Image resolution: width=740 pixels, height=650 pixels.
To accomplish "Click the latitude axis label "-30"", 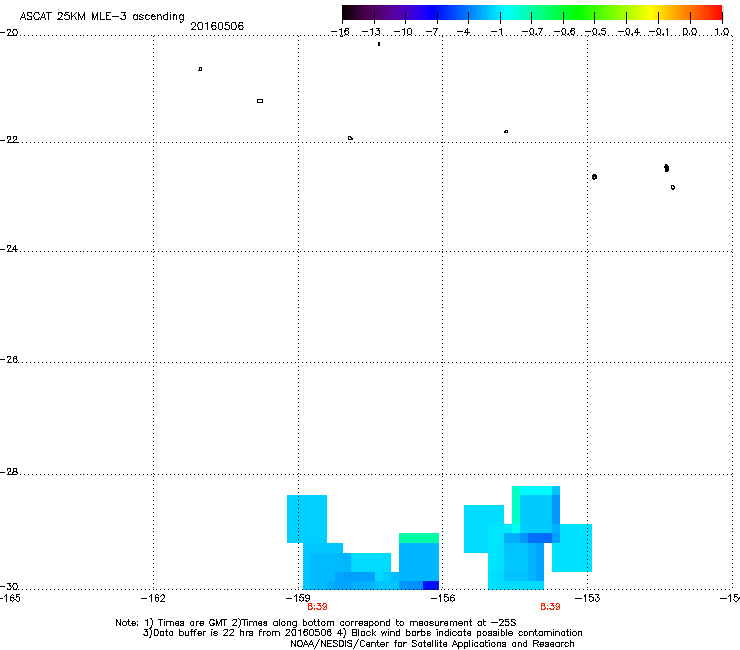I will click(9, 587).
